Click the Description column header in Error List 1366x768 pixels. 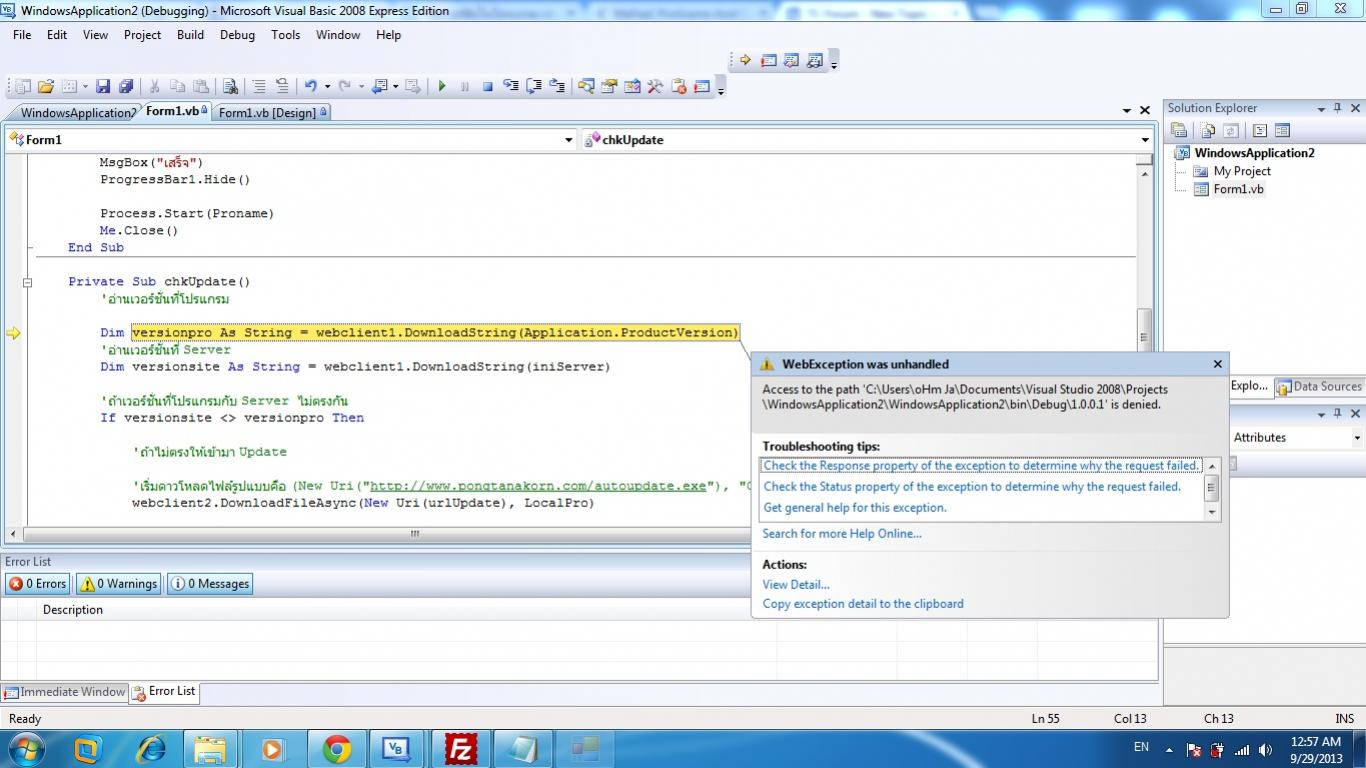(73, 610)
